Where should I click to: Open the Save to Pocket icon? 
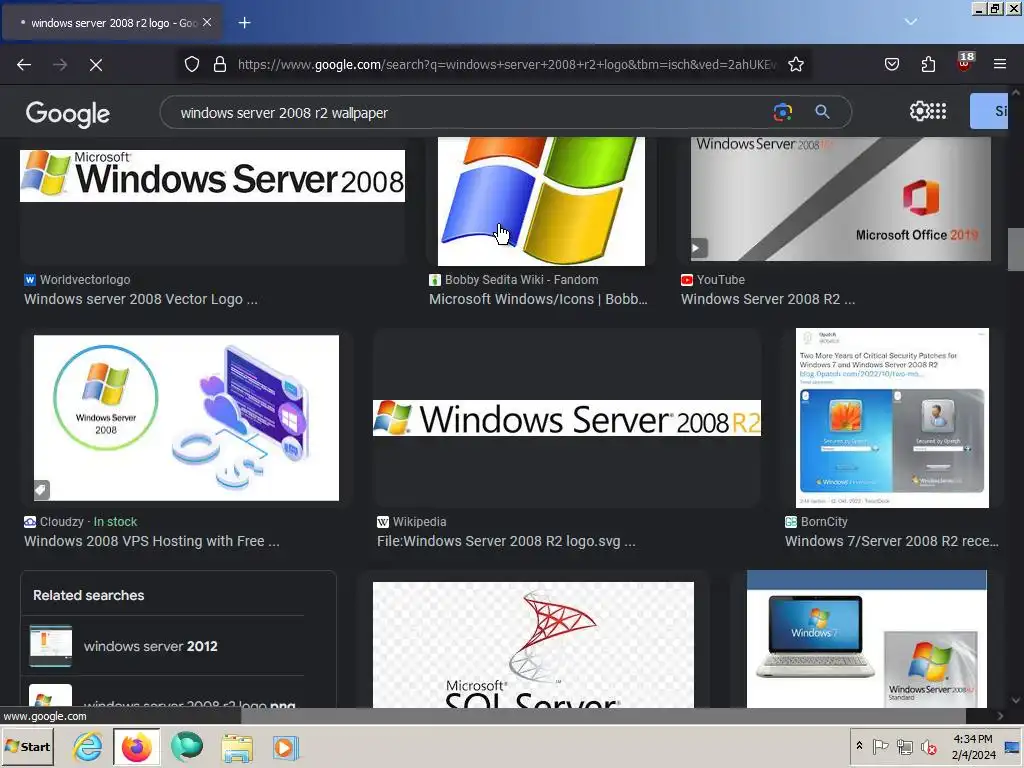point(891,64)
